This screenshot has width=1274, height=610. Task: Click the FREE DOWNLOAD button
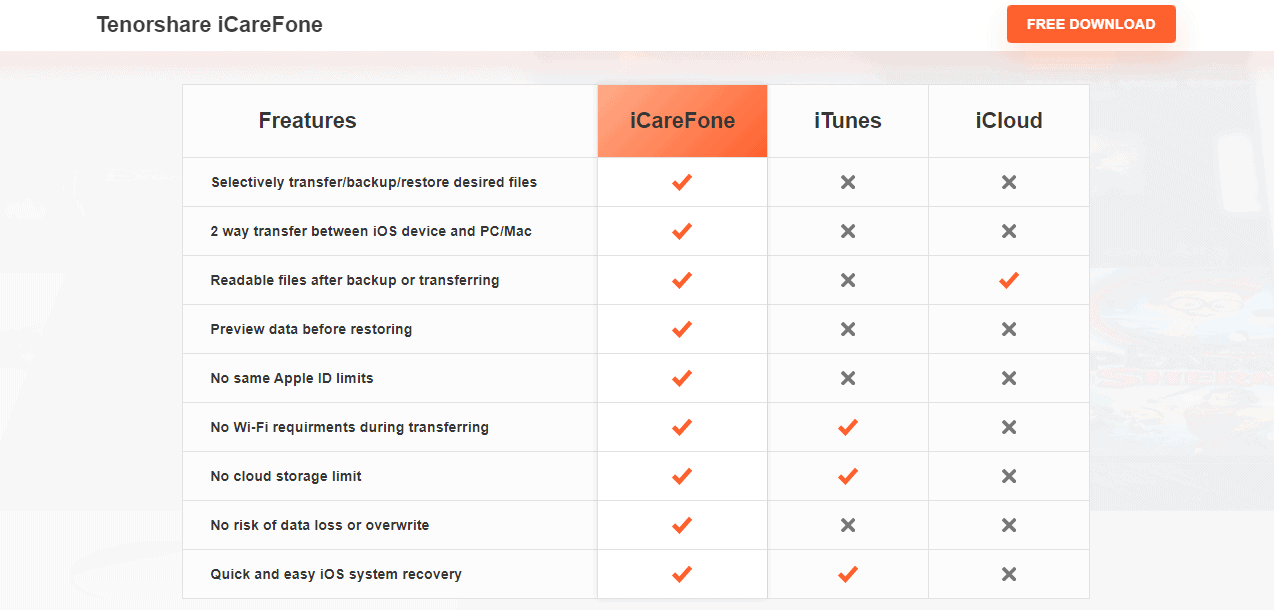coord(1091,24)
